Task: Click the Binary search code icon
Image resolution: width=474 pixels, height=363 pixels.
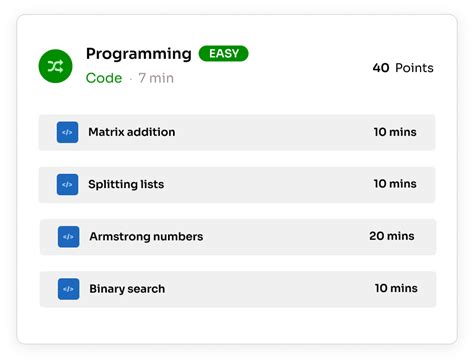Action: coord(68,289)
